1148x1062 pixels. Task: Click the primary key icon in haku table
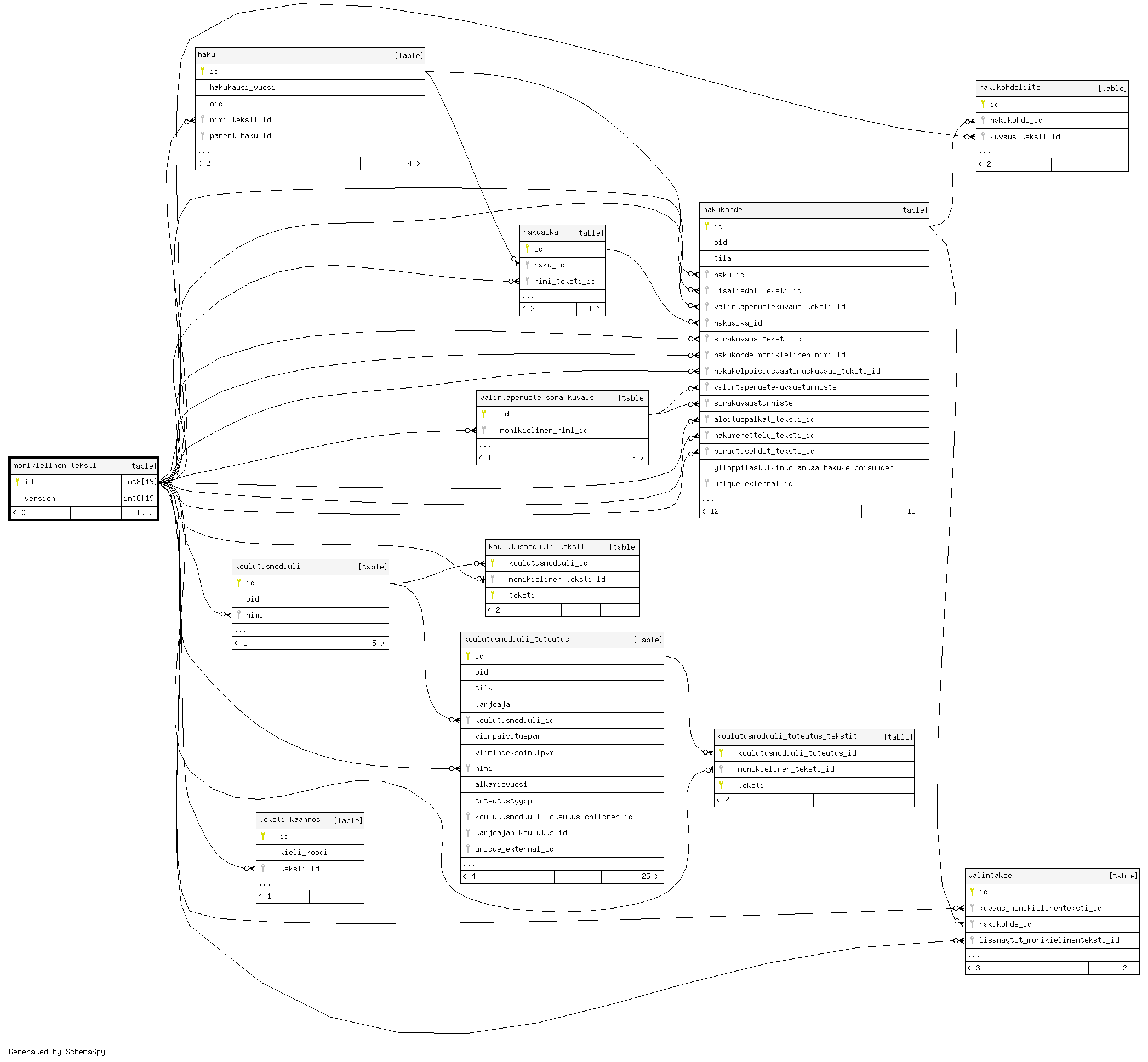coord(203,71)
